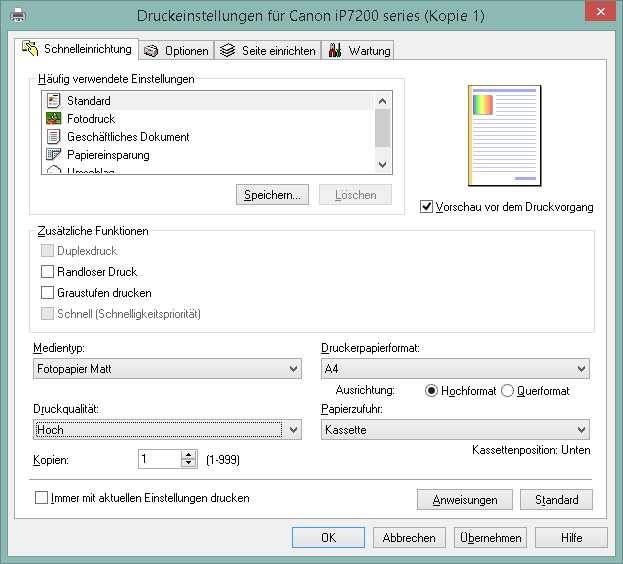Click the settings list scroll down arrow
Viewport: 623px width, 564px height.
click(x=382, y=164)
